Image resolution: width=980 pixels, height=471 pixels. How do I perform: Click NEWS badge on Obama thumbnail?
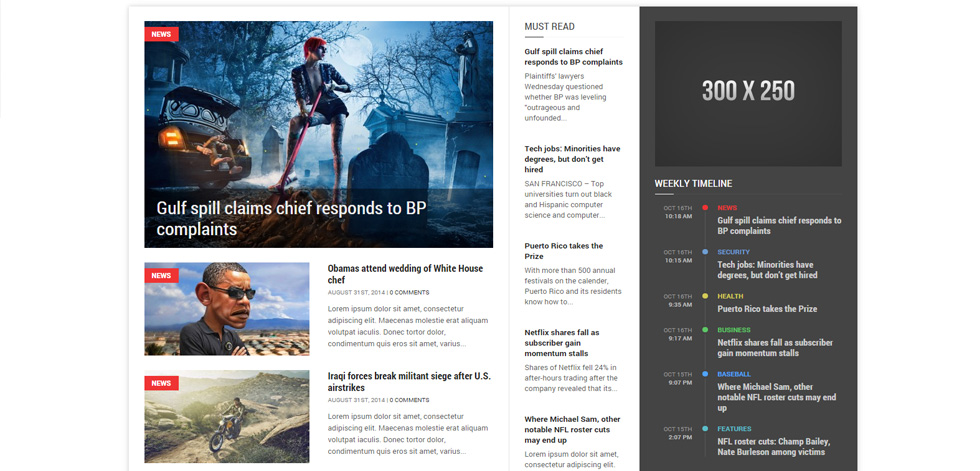coord(161,275)
